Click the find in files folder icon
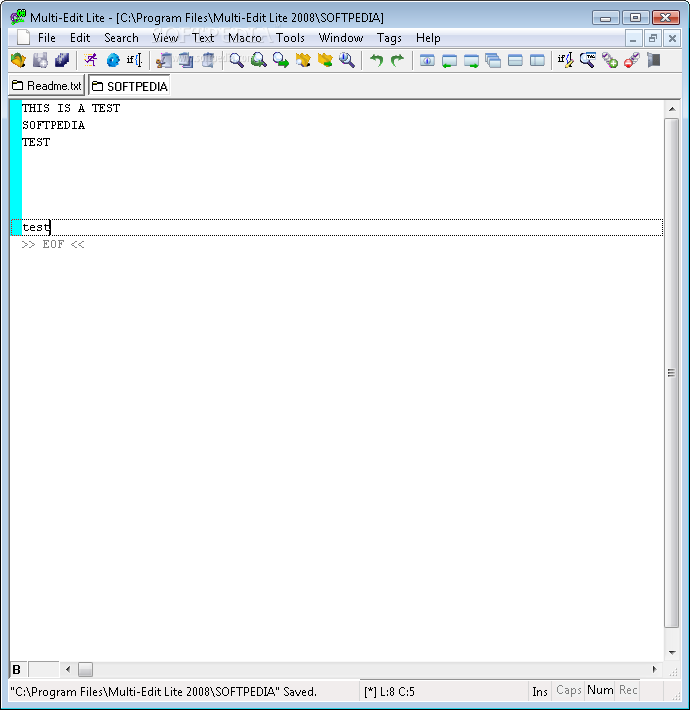The width and height of the screenshot is (690, 710). [303, 60]
